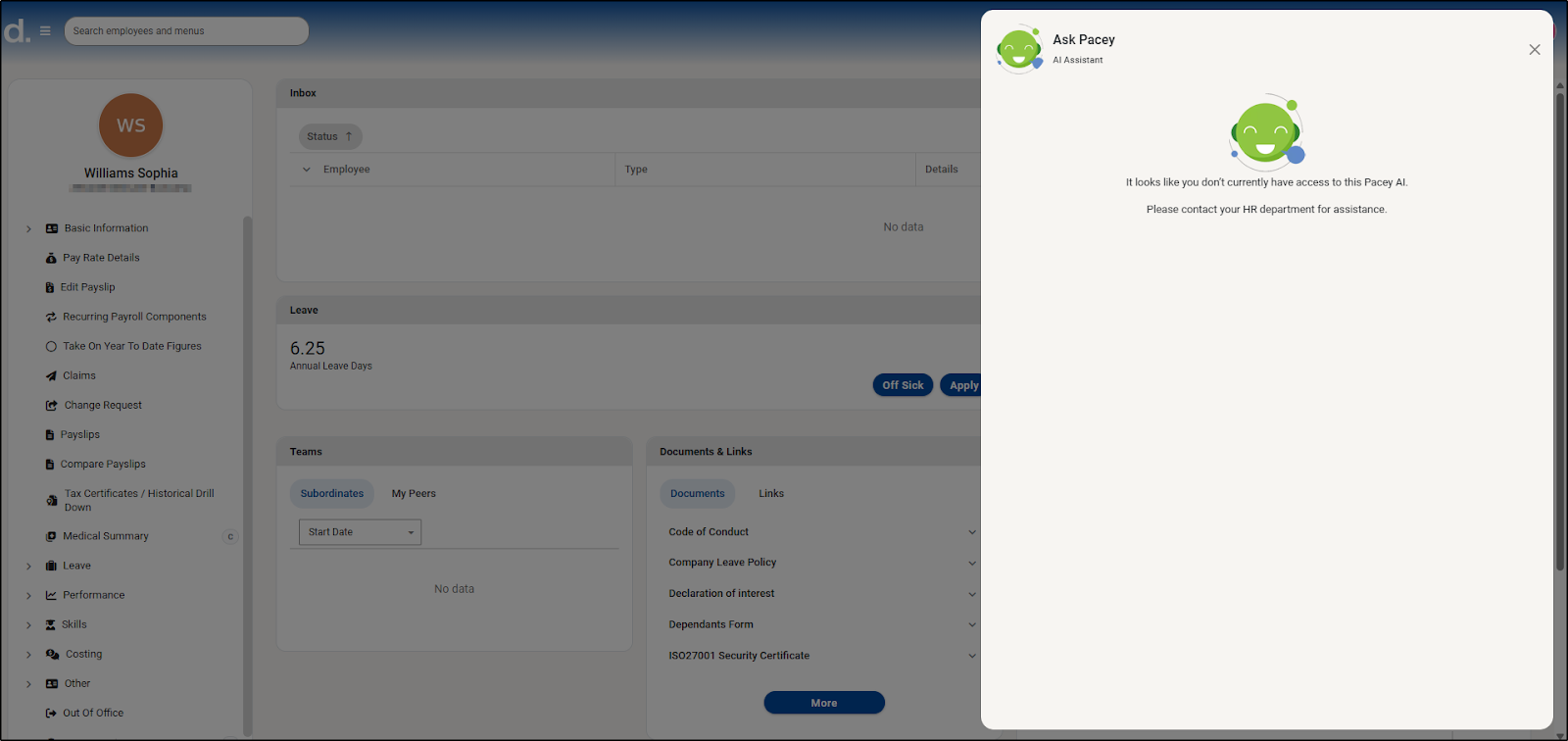Click the Pacey AI Assistant avatar icon
This screenshot has width=1568, height=741.
[1019, 49]
